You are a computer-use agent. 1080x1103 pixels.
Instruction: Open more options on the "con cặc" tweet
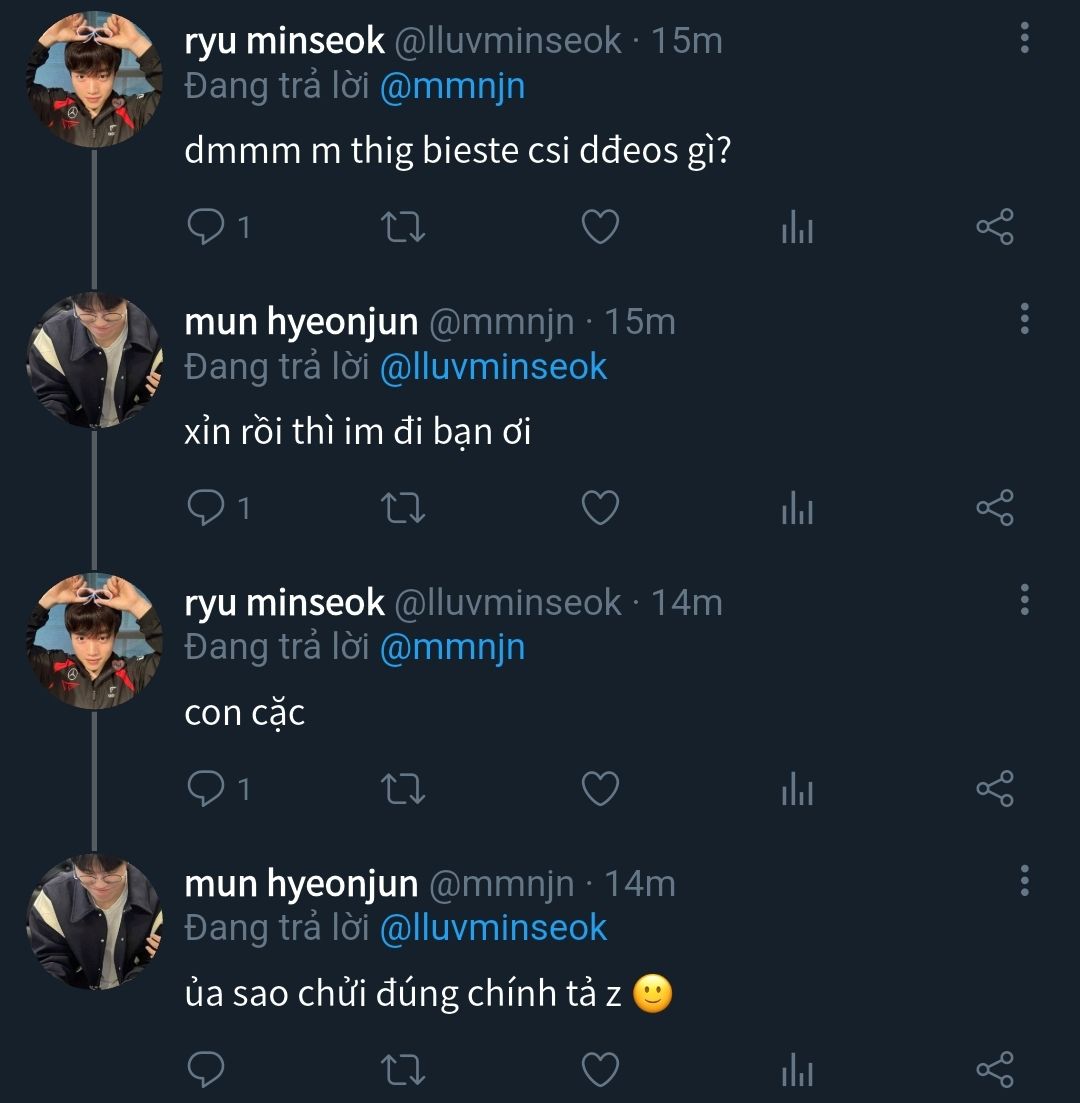pos(1024,600)
